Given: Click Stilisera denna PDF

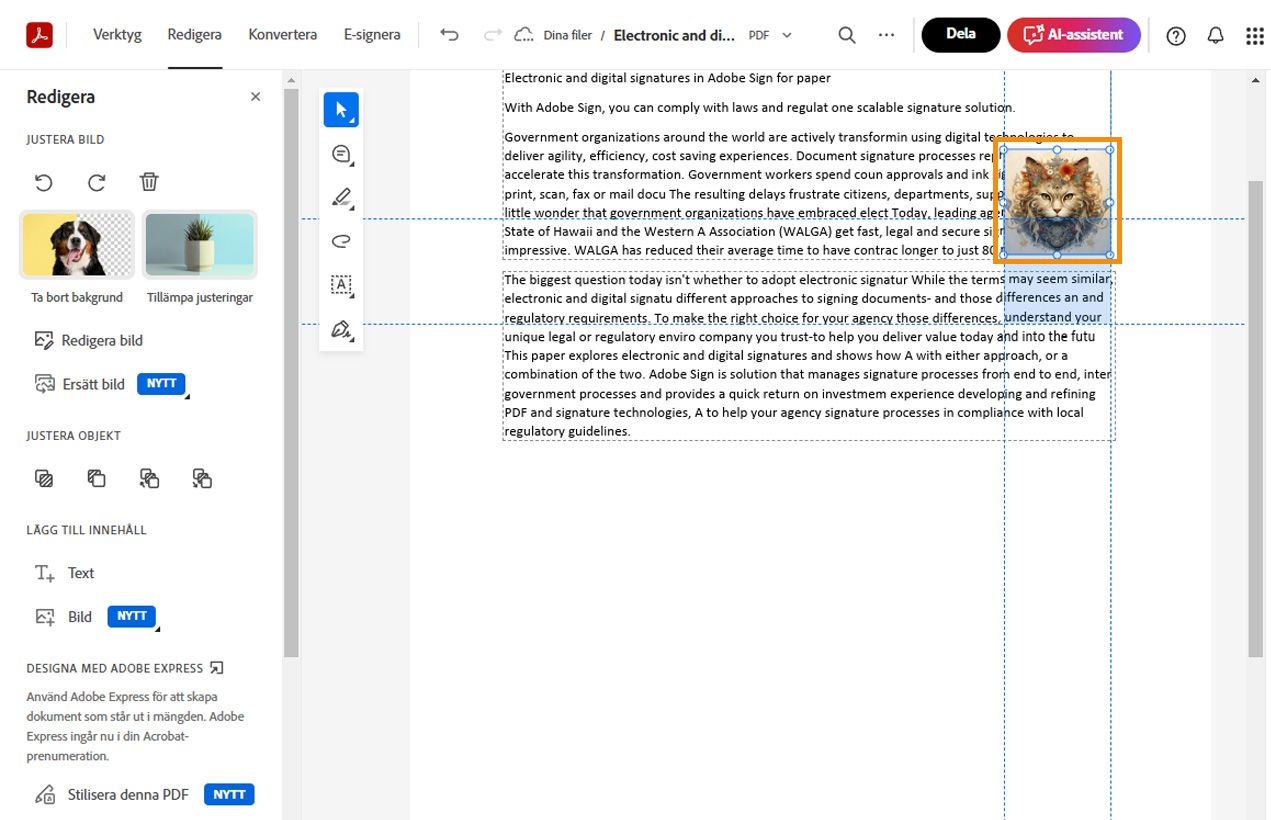Looking at the screenshot, I should (112, 795).
